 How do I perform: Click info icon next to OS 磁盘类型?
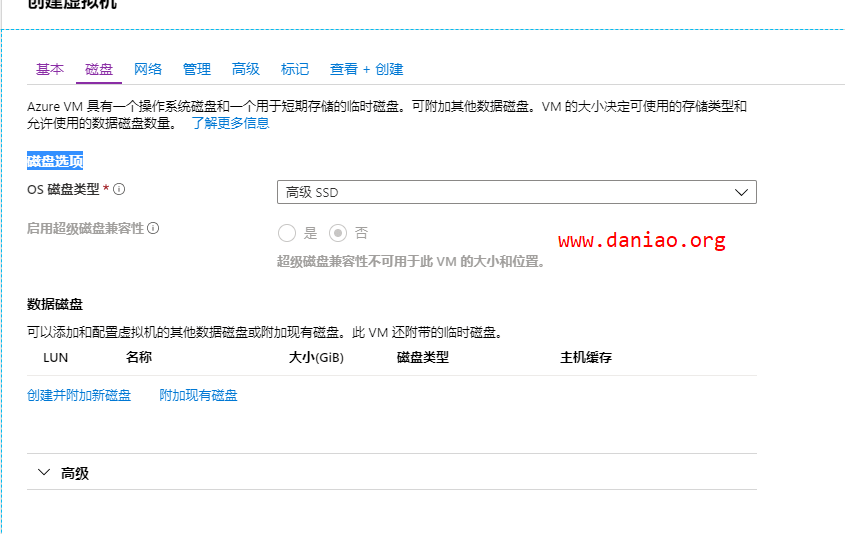[119, 189]
